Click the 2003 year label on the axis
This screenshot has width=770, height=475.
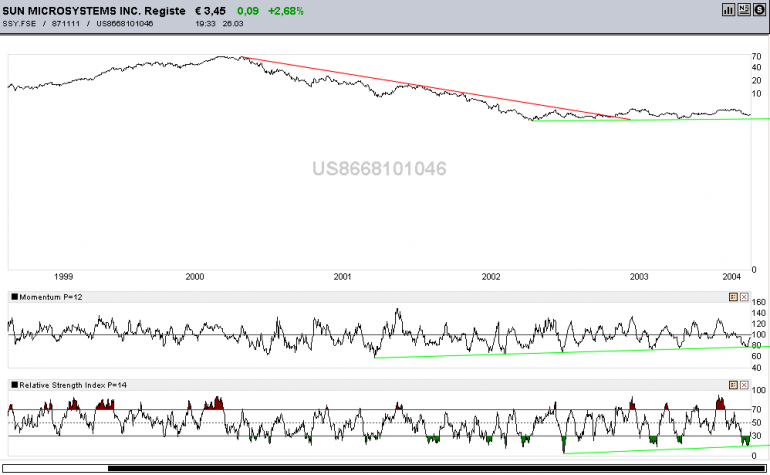(639, 277)
